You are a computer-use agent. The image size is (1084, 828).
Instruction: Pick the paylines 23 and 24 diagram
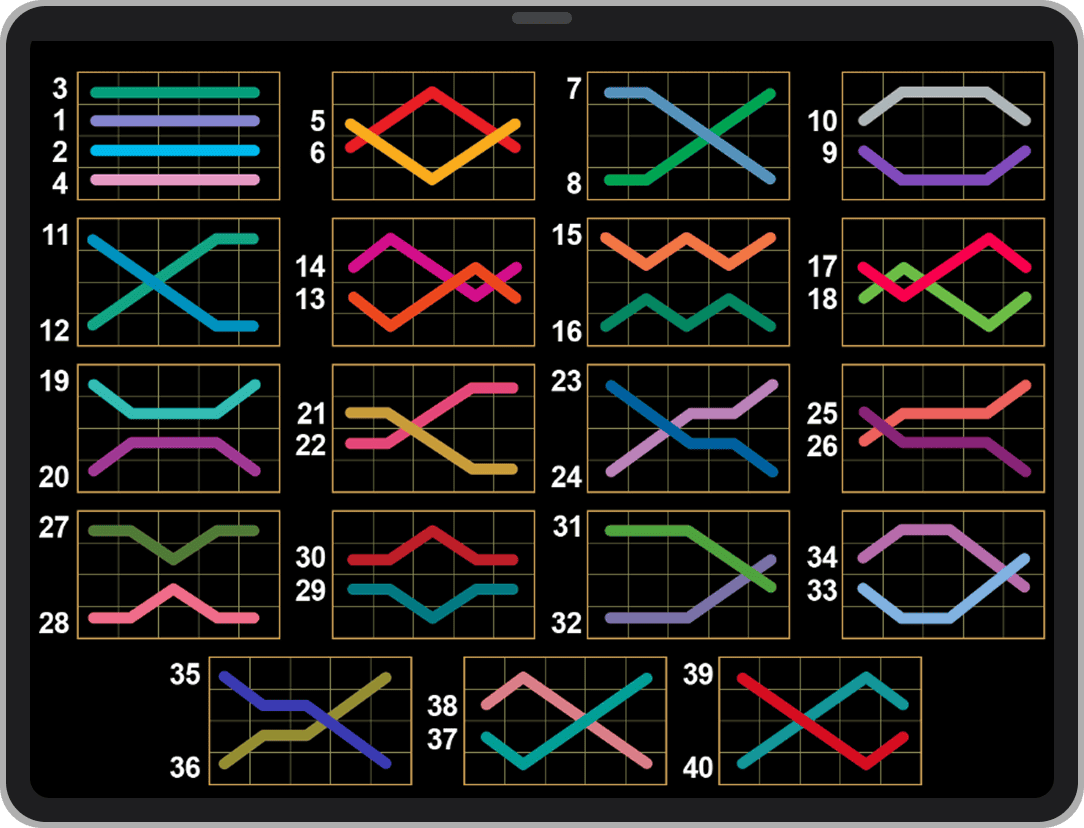(688, 428)
